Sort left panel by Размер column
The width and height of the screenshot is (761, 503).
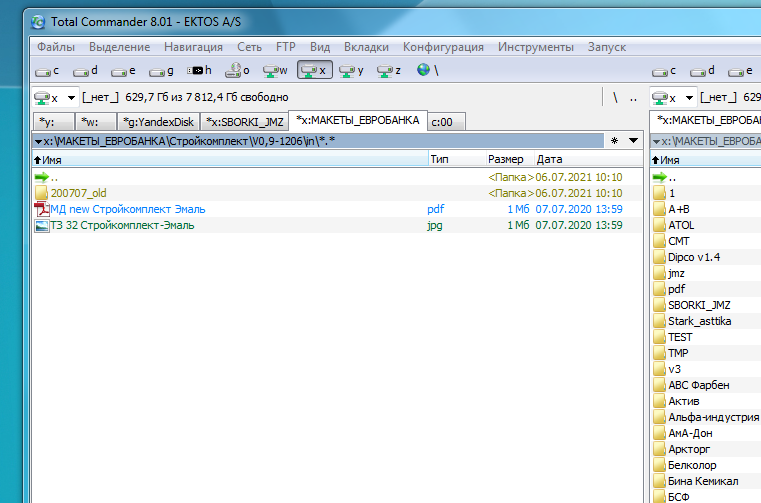[510, 159]
